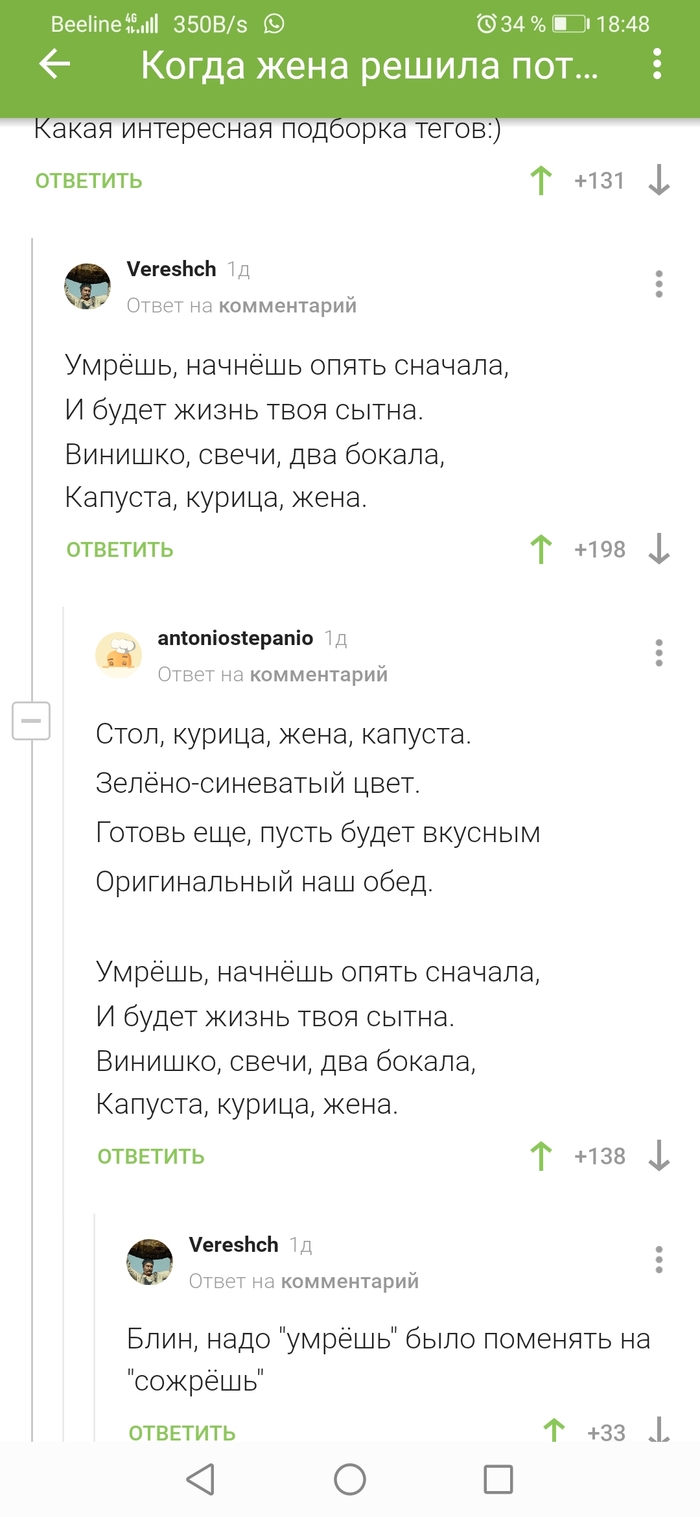Downvote the bottom comment rated +33
The image size is (700, 1517).
657,1432
